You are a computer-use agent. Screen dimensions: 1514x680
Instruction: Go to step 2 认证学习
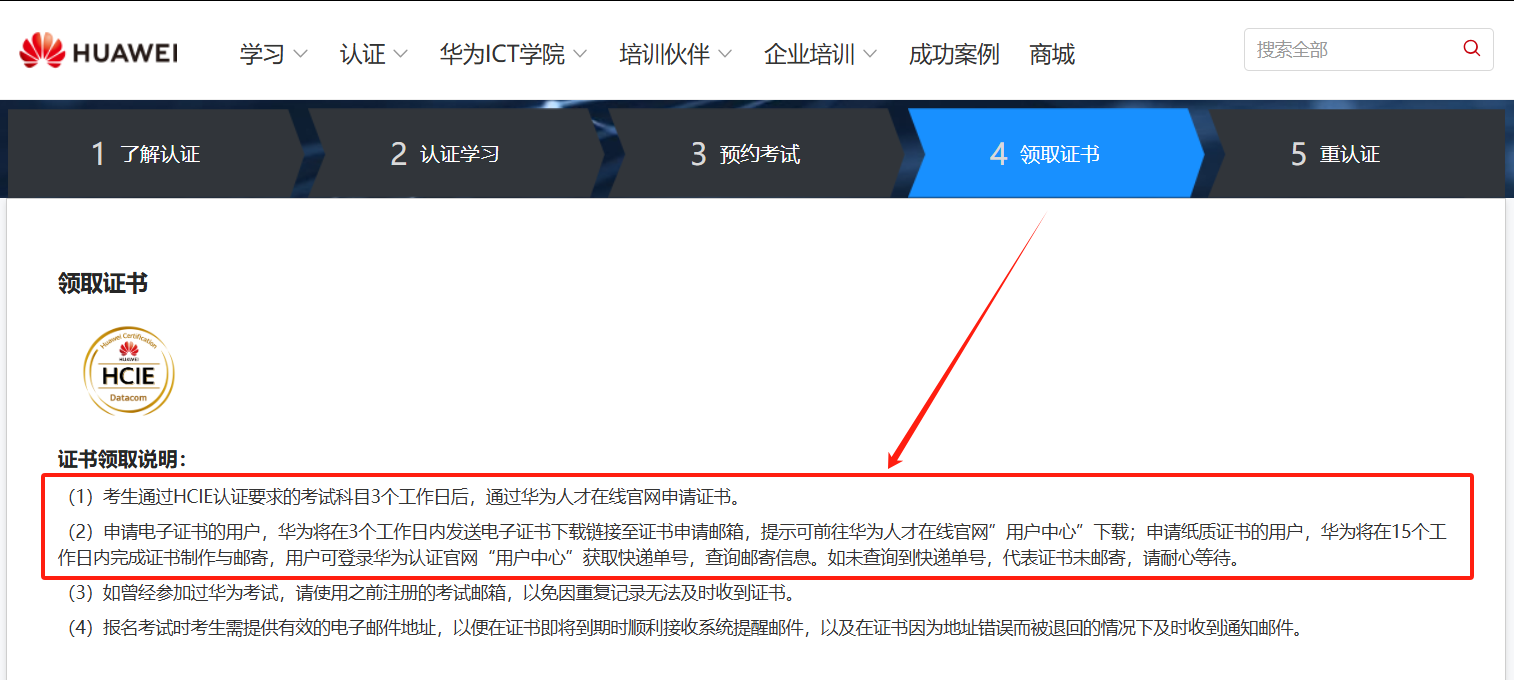click(455, 154)
